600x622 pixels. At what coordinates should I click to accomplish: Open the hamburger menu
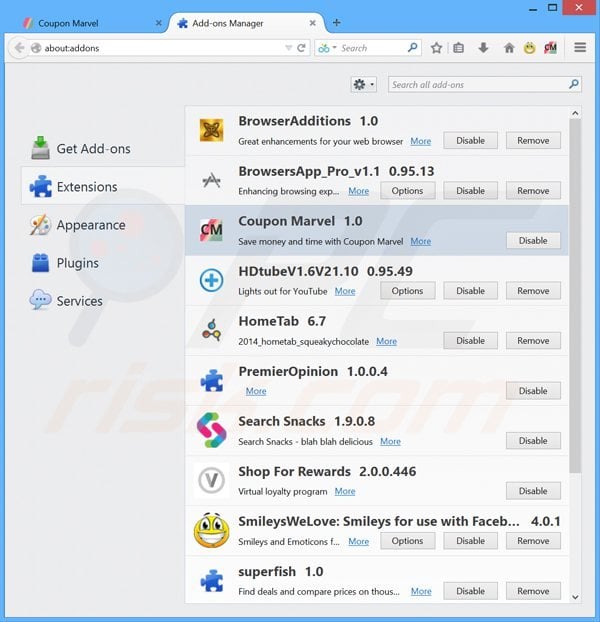[580, 48]
